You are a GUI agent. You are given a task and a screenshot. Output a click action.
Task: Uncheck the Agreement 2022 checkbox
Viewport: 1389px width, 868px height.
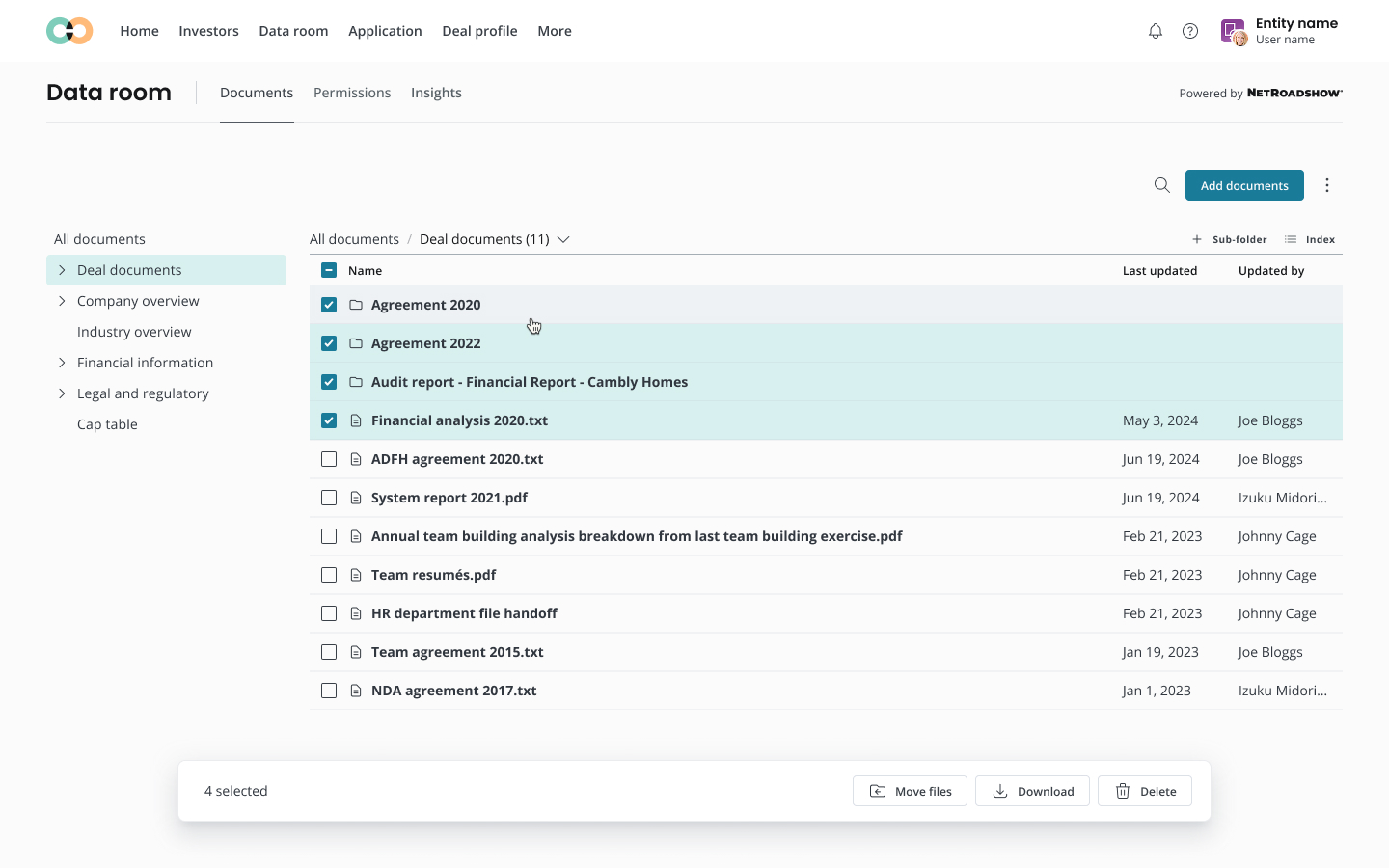pyautogui.click(x=329, y=343)
